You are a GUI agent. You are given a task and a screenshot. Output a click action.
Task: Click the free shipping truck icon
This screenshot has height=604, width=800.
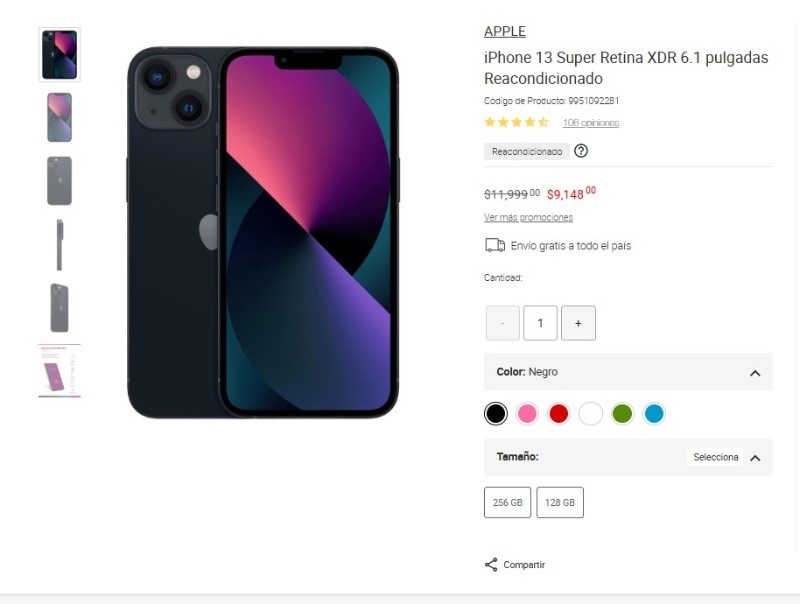(x=494, y=245)
